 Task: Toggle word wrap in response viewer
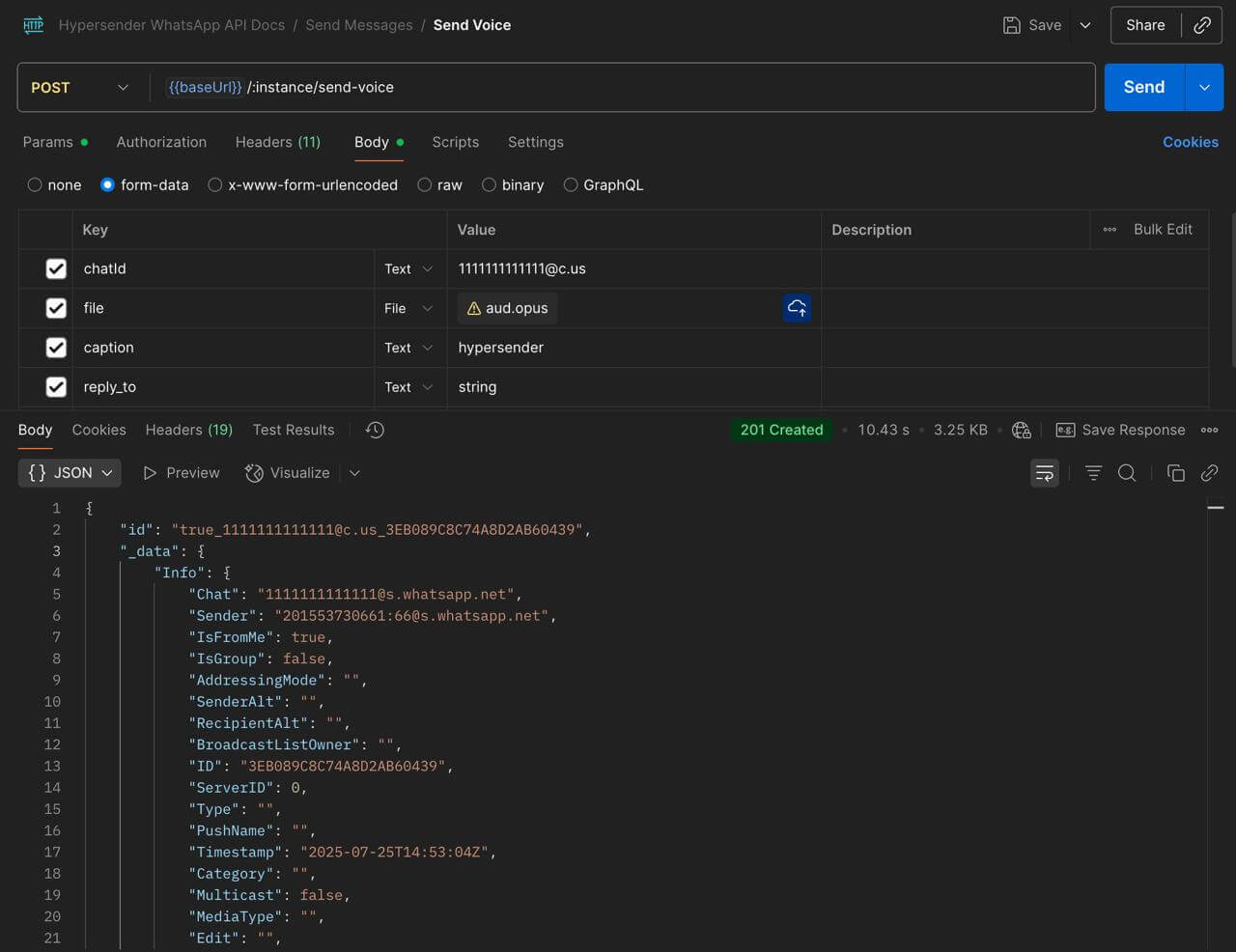1044,473
